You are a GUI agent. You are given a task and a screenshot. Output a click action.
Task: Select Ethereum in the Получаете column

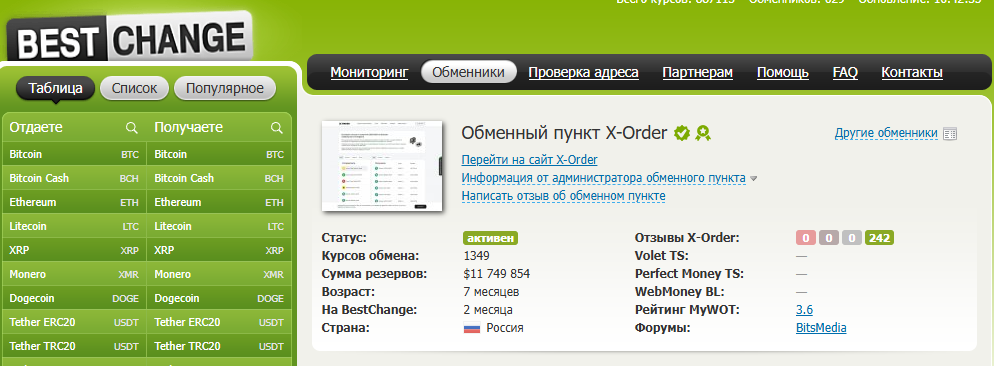pyautogui.click(x=219, y=202)
